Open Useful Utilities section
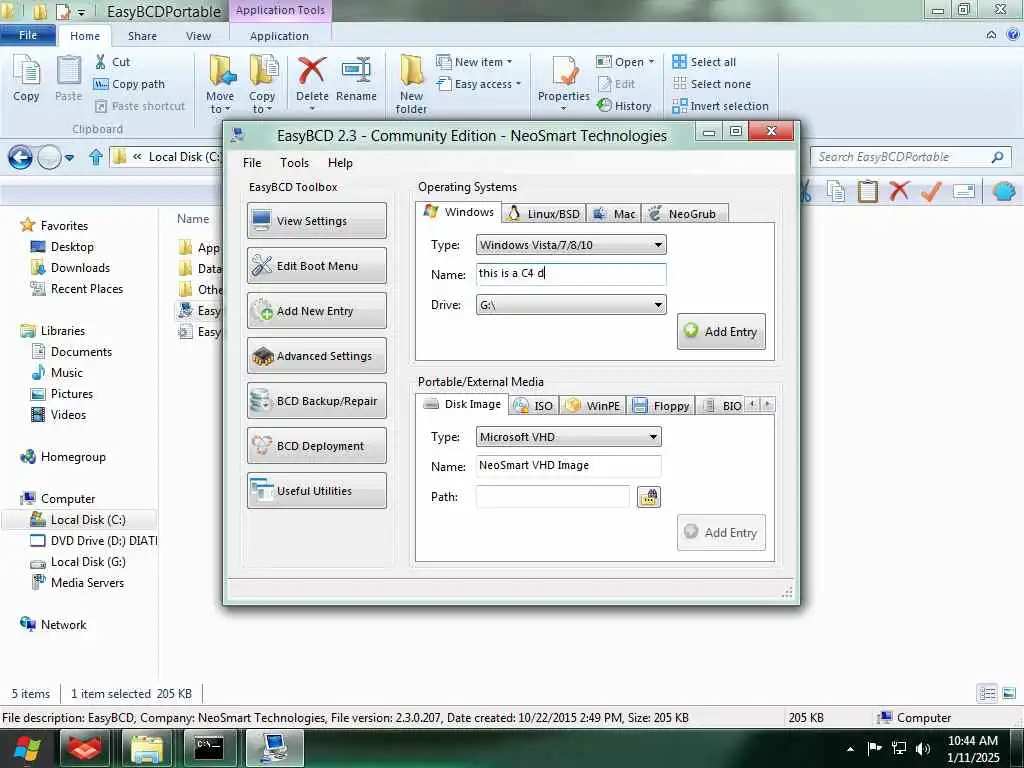Viewport: 1024px width, 768px height. point(317,491)
